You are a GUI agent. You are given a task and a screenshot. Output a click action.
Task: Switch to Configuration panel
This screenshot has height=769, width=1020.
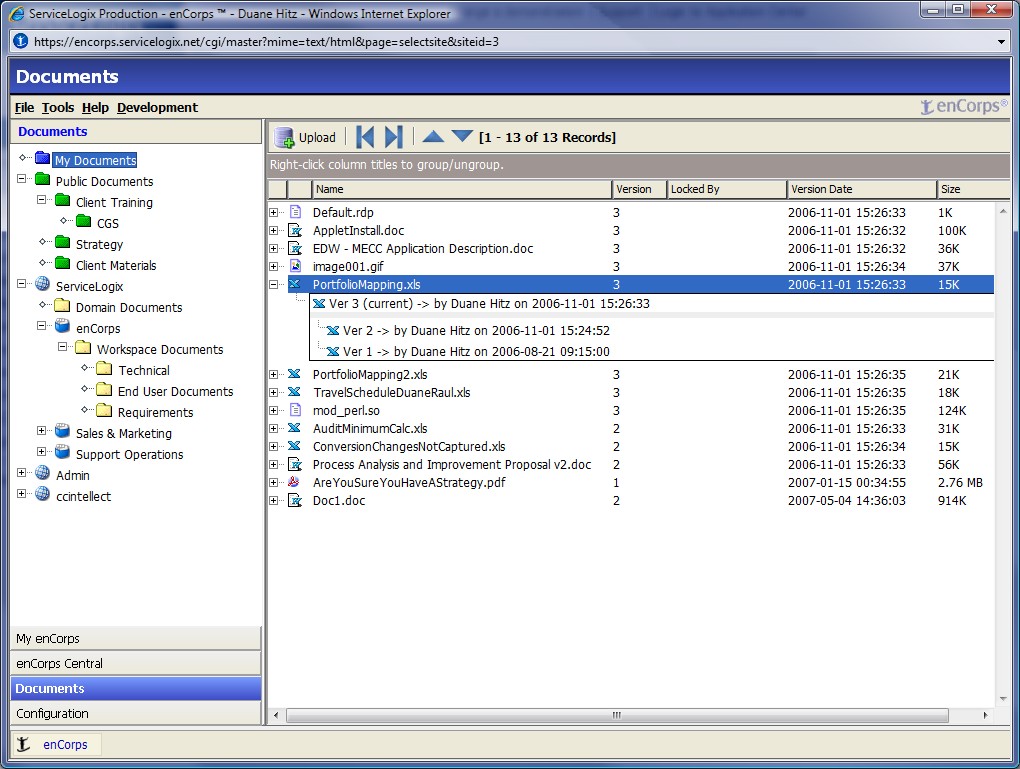136,713
